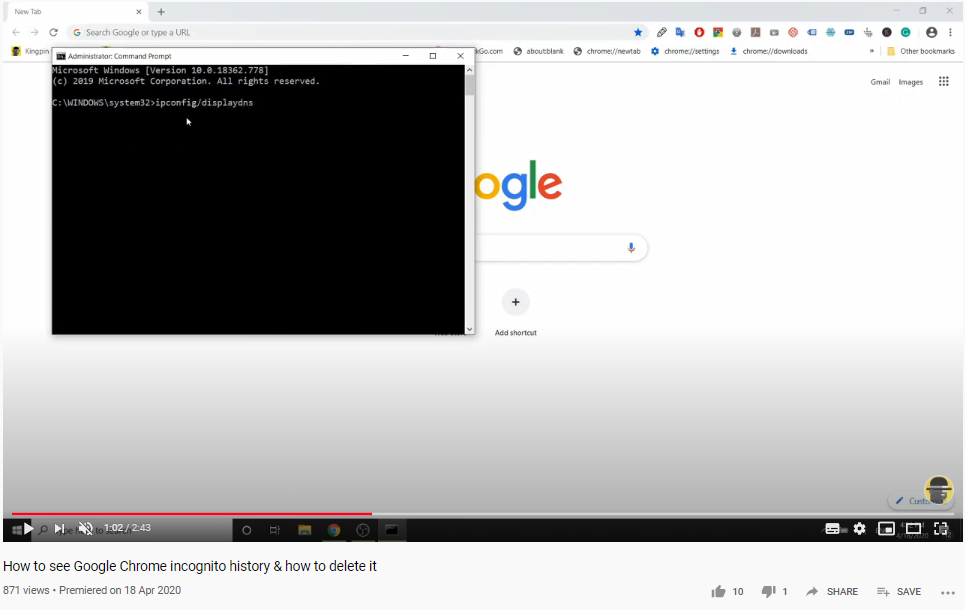Reload the page in Chrome
Image resolution: width=965 pixels, height=610 pixels.
pos(54,32)
